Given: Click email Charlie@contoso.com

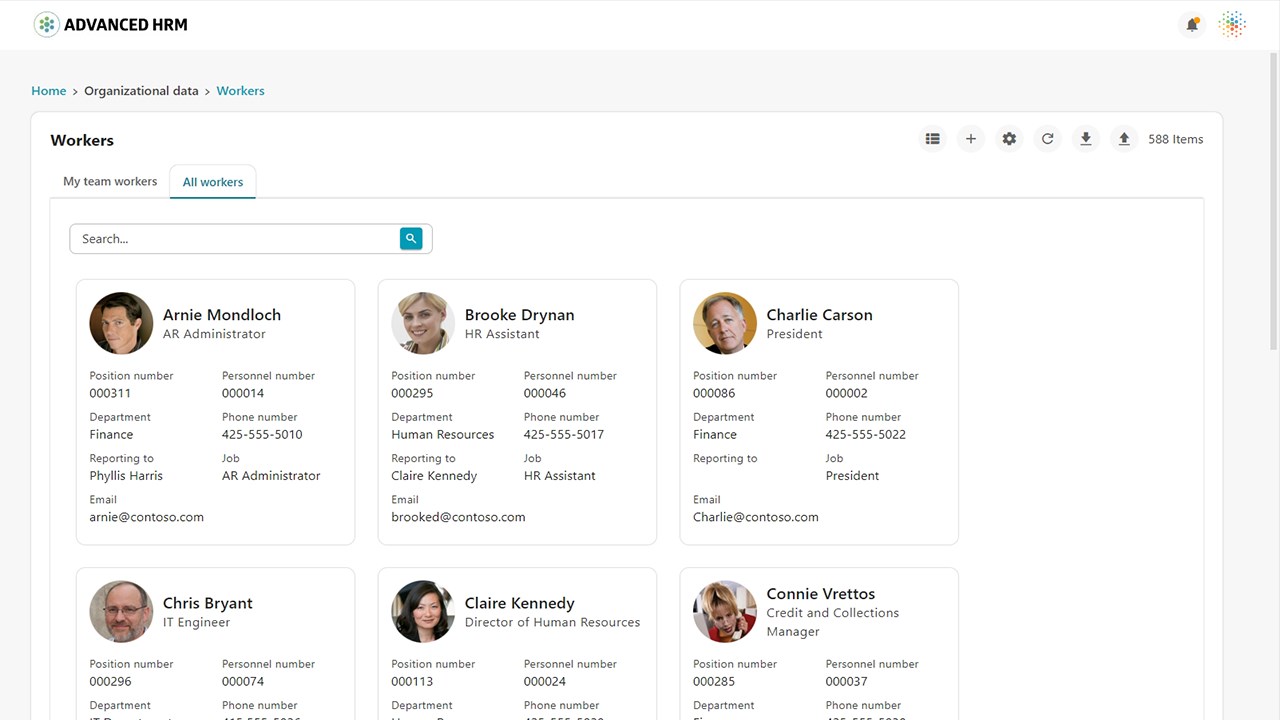Looking at the screenshot, I should (x=755, y=517).
